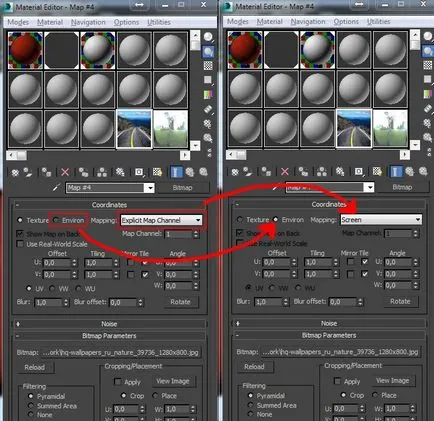Select WU radio button in right window
This screenshot has height=421, width=434.
(x=298, y=288)
